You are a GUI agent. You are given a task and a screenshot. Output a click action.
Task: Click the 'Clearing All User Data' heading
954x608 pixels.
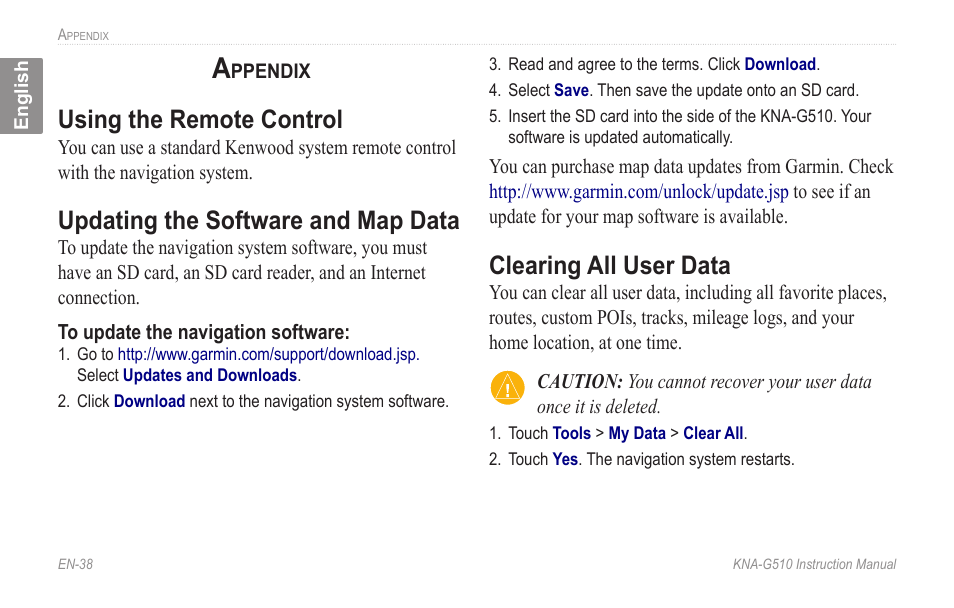pos(610,265)
